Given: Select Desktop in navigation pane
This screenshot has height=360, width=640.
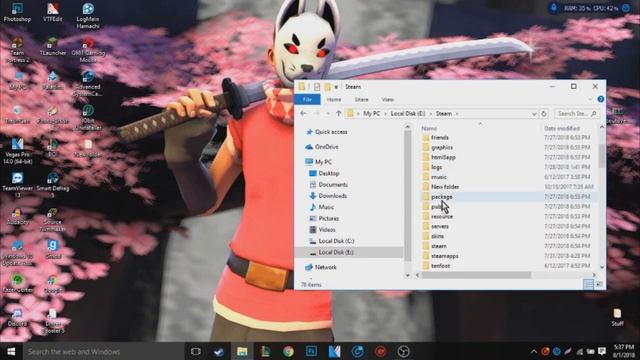Looking at the screenshot, I should click(324, 173).
